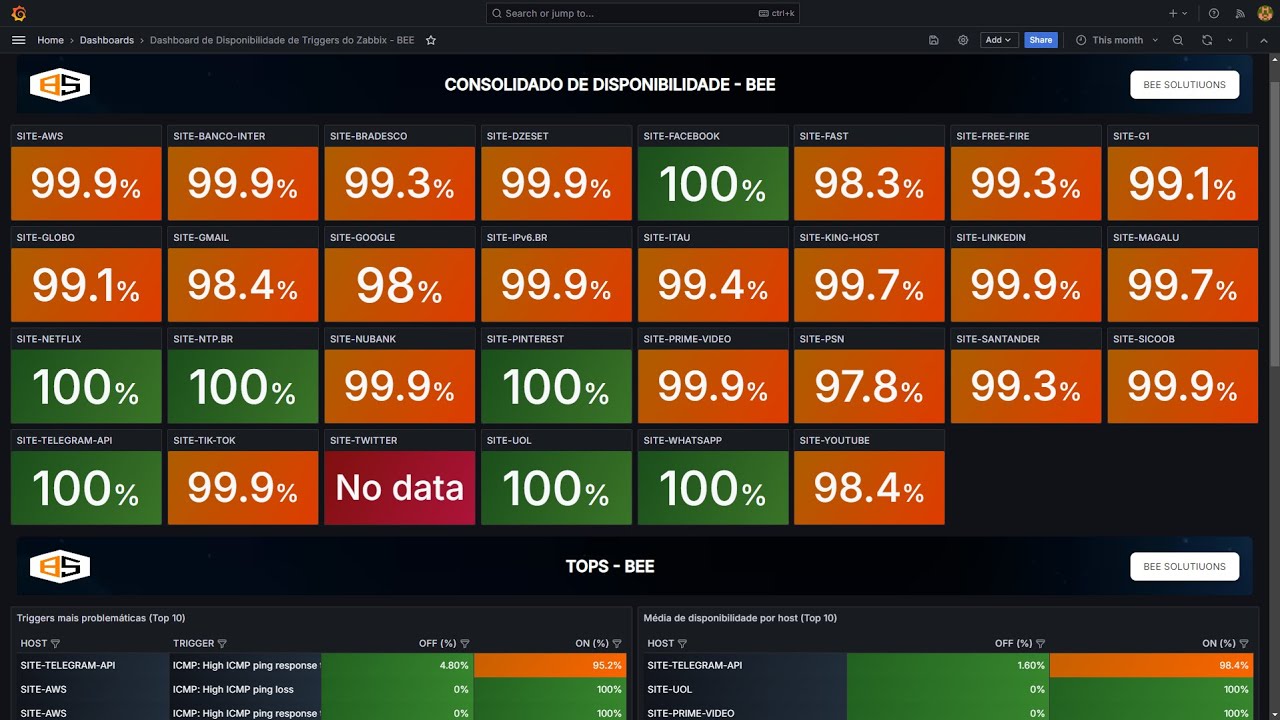This screenshot has width=1280, height=720.
Task: Save the dashboard with disk icon
Action: point(933,40)
